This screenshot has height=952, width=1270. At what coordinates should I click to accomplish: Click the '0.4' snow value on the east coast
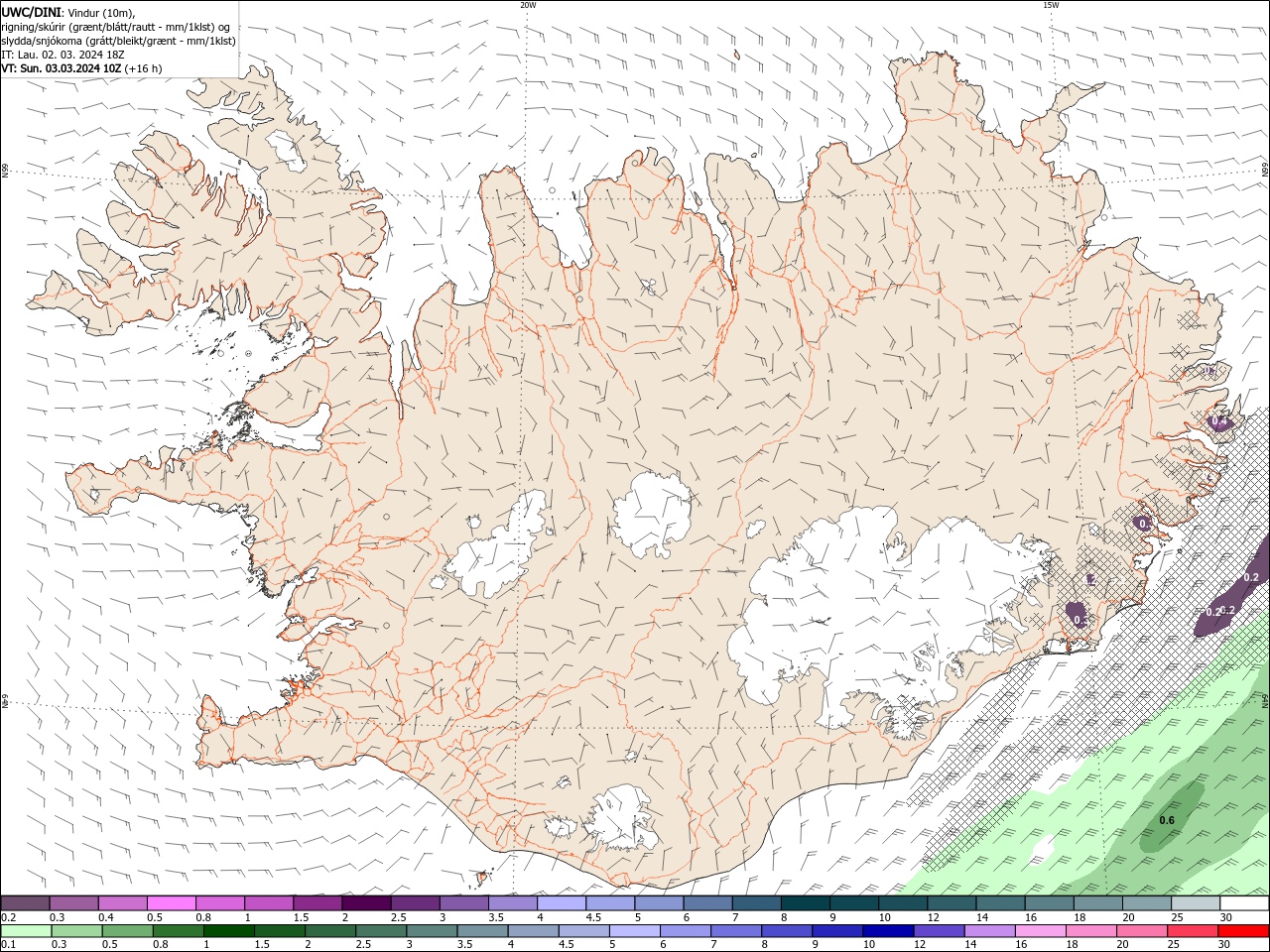pyautogui.click(x=1220, y=421)
